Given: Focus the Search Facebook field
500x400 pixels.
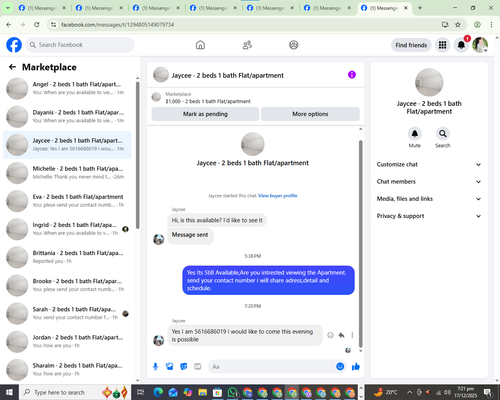Looking at the screenshot, I should (80, 45).
